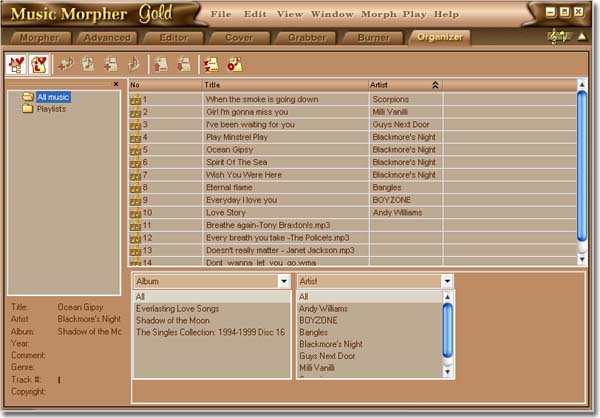Click the file icon of track 2
The image size is (600, 418).
pyautogui.click(x=135, y=113)
